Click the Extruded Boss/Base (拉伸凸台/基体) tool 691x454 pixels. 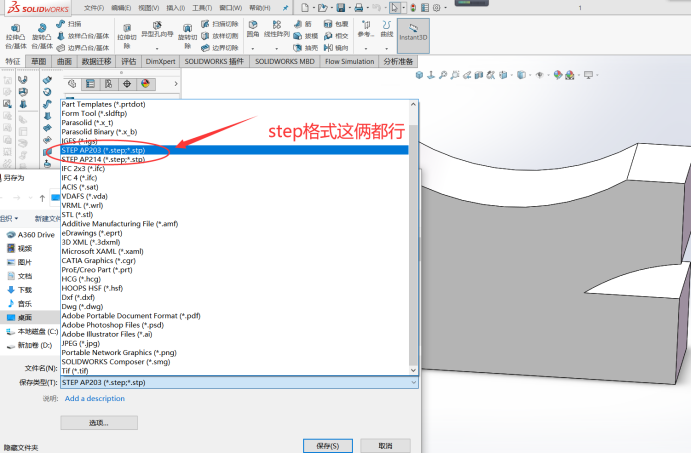[15, 36]
